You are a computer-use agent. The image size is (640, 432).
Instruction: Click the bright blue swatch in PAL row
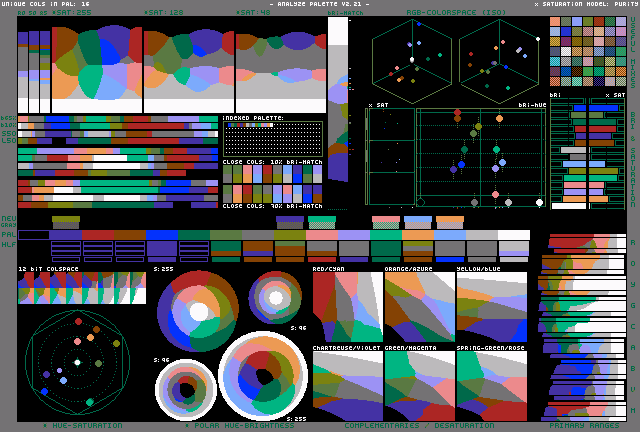[x=162, y=235]
